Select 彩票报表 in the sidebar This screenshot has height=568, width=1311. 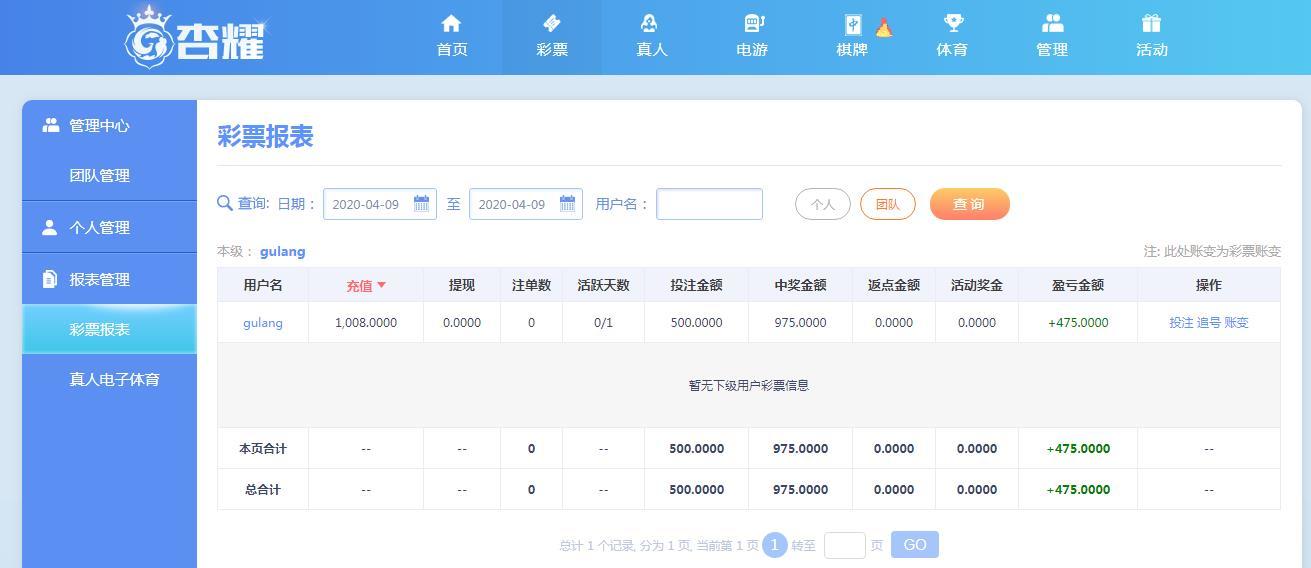click(x=109, y=329)
